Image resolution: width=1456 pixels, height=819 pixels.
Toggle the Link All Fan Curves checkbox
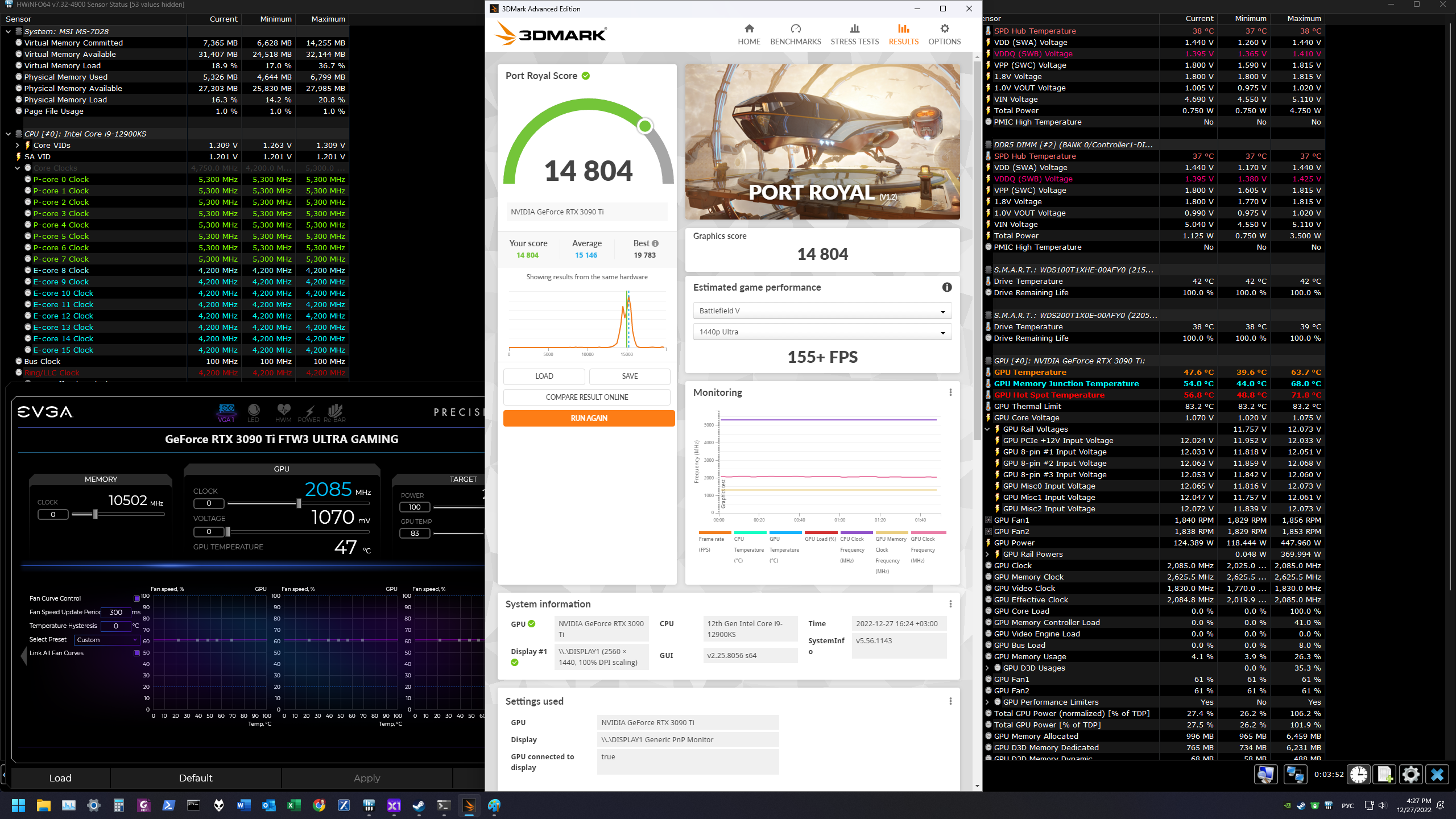pyautogui.click(x=136, y=653)
